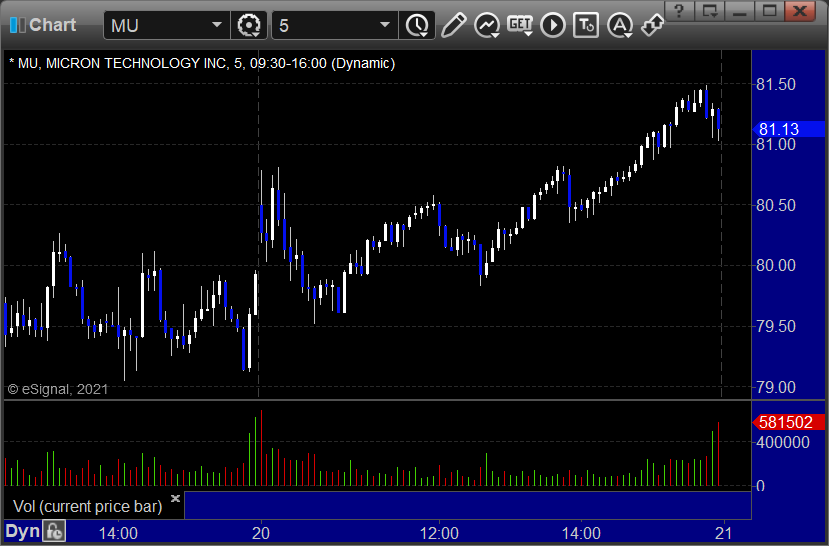Click the To trade icon
Viewport: 829px width, 546px height.
[586, 25]
